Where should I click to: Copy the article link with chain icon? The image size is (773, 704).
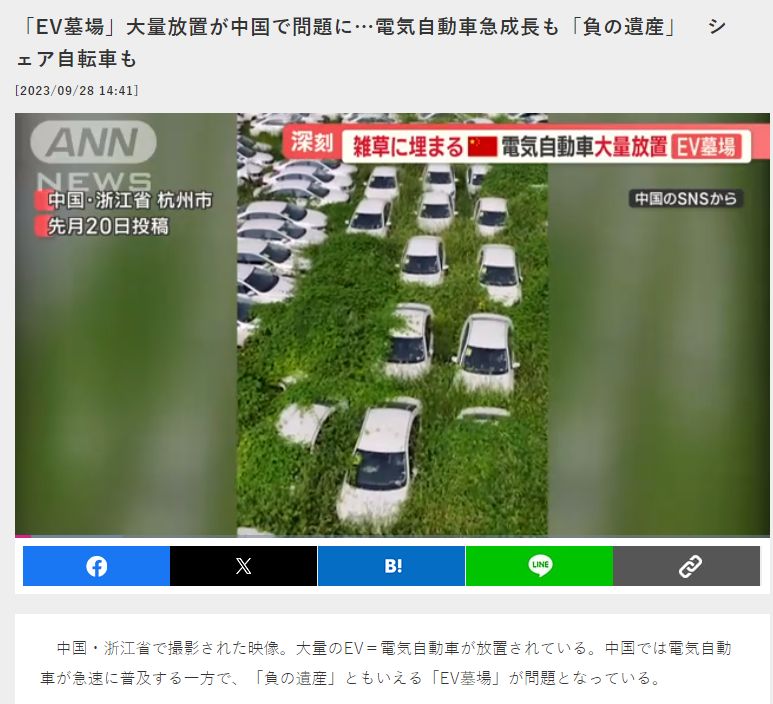click(687, 566)
